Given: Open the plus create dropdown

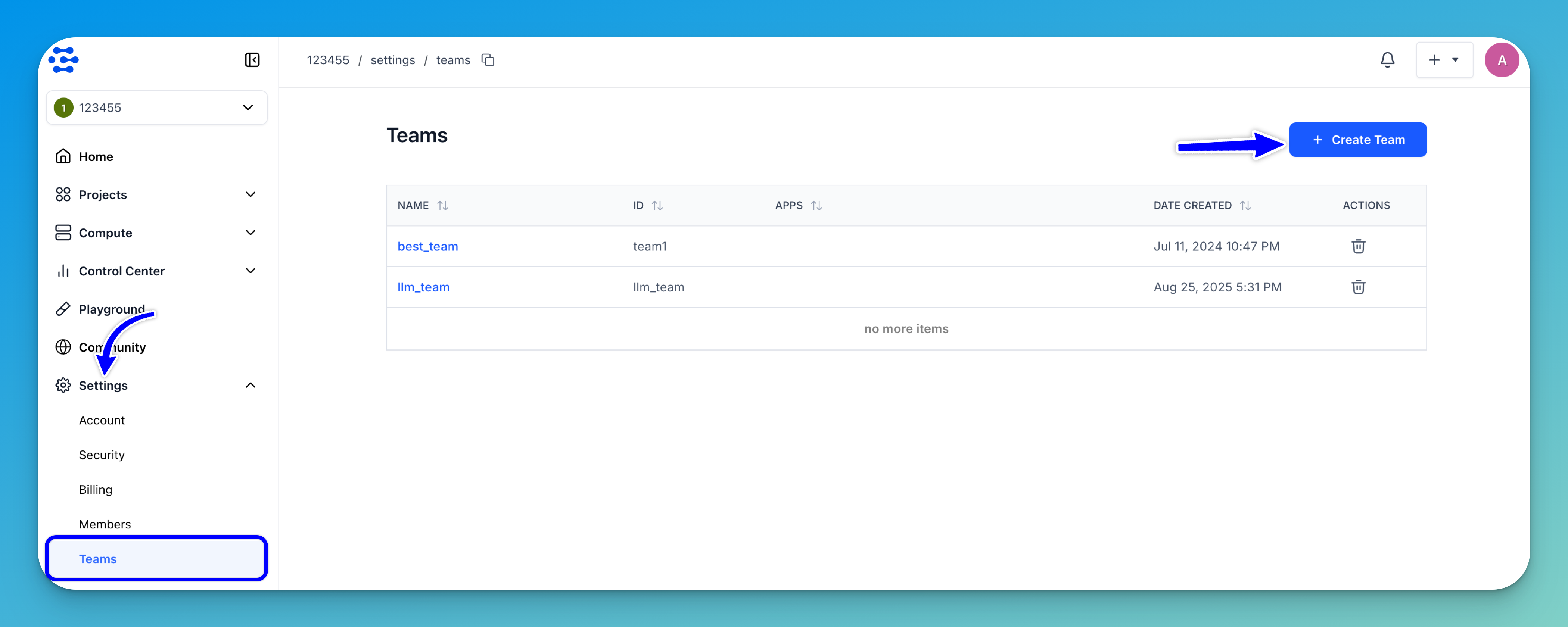Looking at the screenshot, I should tap(1444, 60).
